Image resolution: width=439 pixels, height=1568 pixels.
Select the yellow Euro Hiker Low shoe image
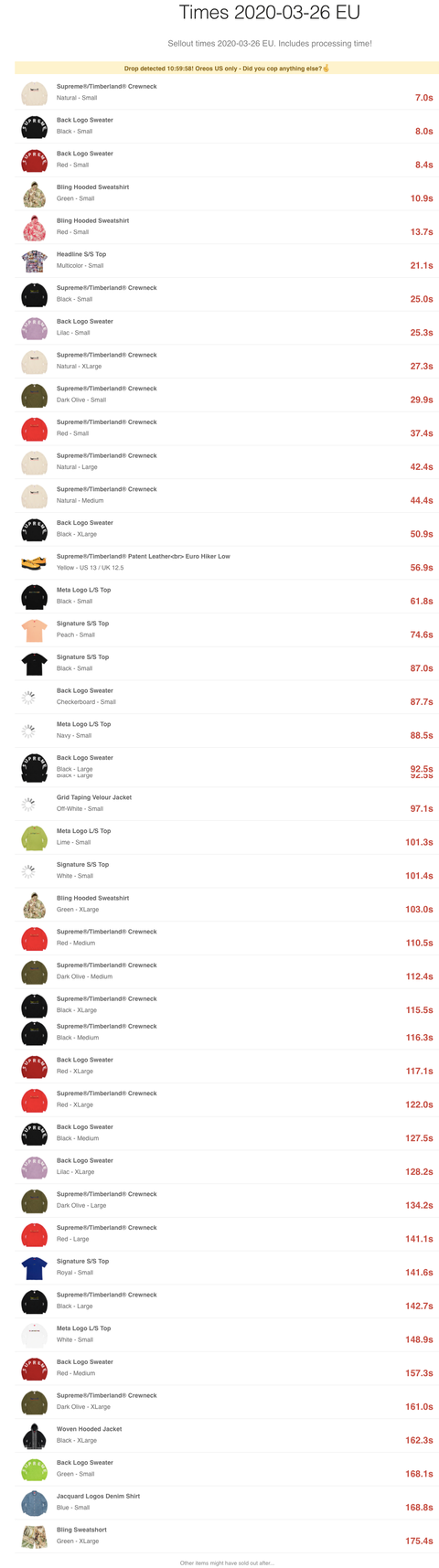35,562
